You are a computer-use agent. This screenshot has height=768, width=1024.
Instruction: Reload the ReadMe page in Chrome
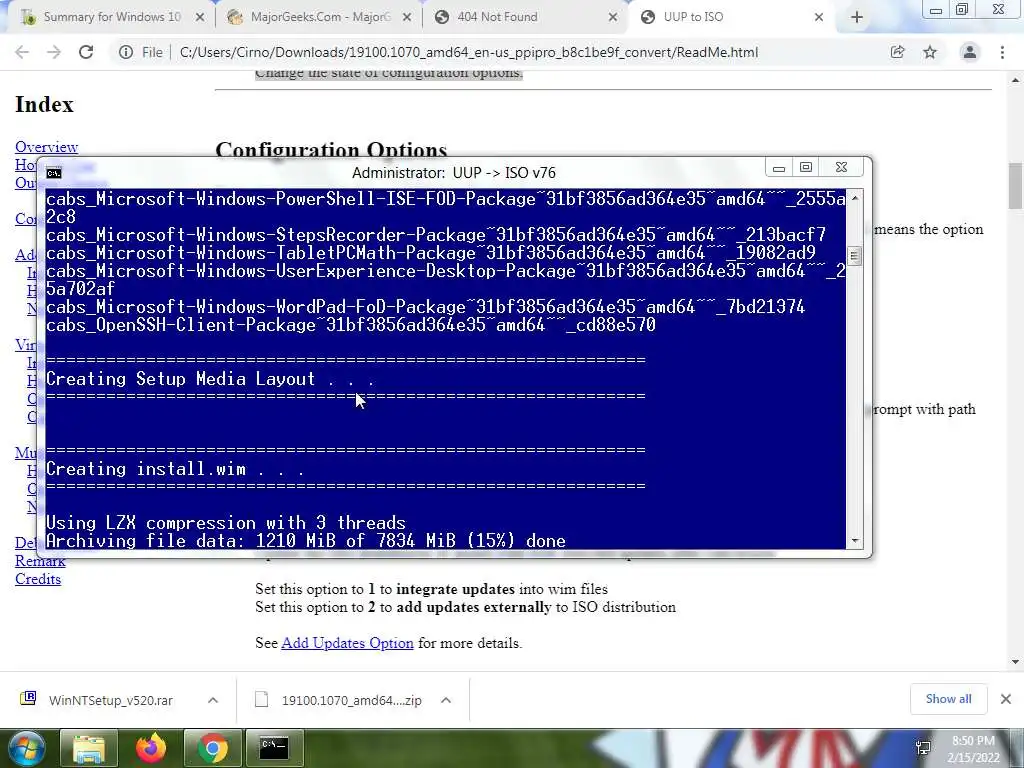86,52
